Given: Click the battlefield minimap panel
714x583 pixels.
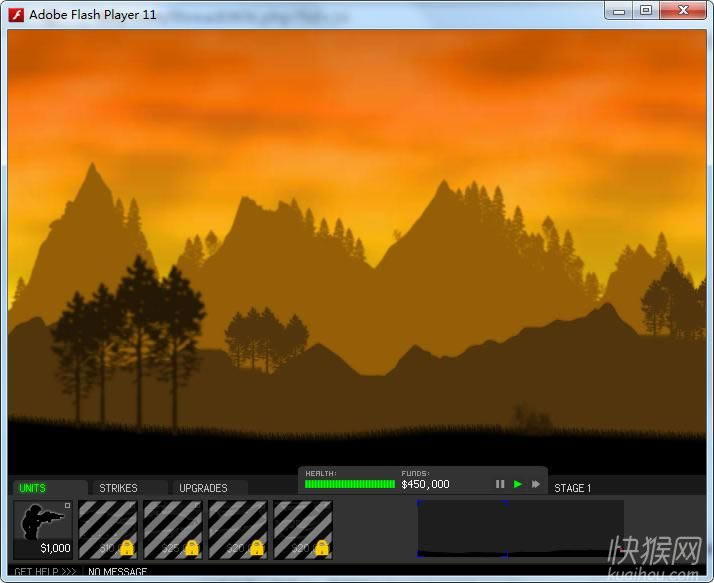Looking at the screenshot, I should pos(520,528).
